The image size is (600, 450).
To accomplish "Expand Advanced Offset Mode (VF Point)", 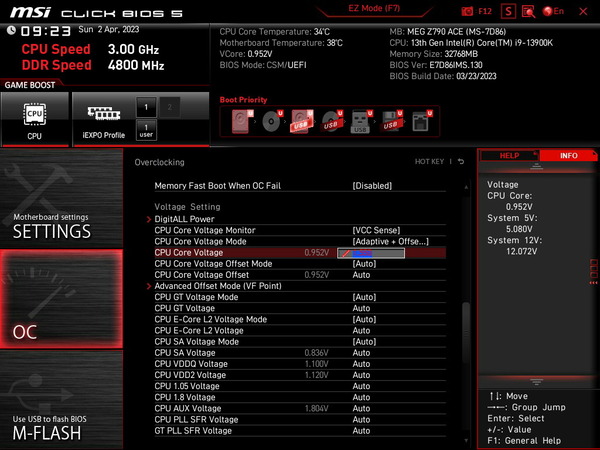I will [x=217, y=286].
